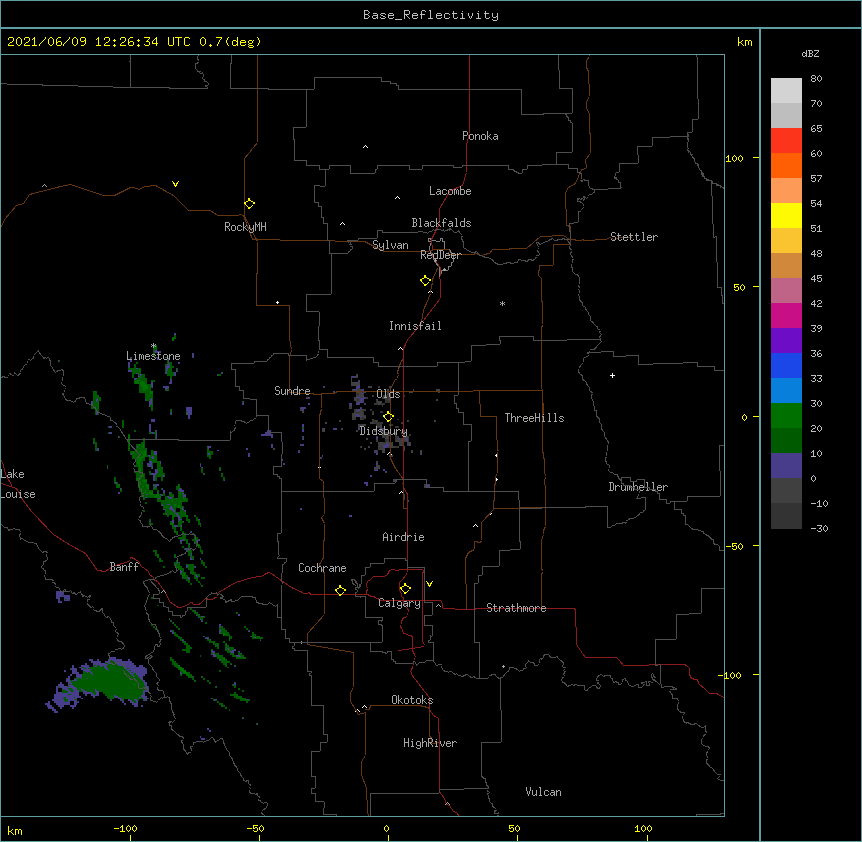Click the RockyMH label
Screen dimensions: 862x842
pos(245,227)
